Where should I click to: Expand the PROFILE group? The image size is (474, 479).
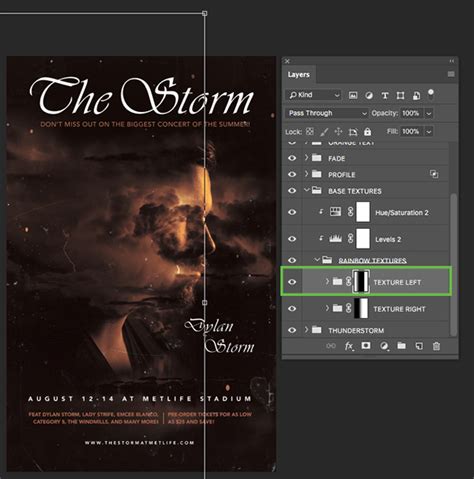[306, 174]
